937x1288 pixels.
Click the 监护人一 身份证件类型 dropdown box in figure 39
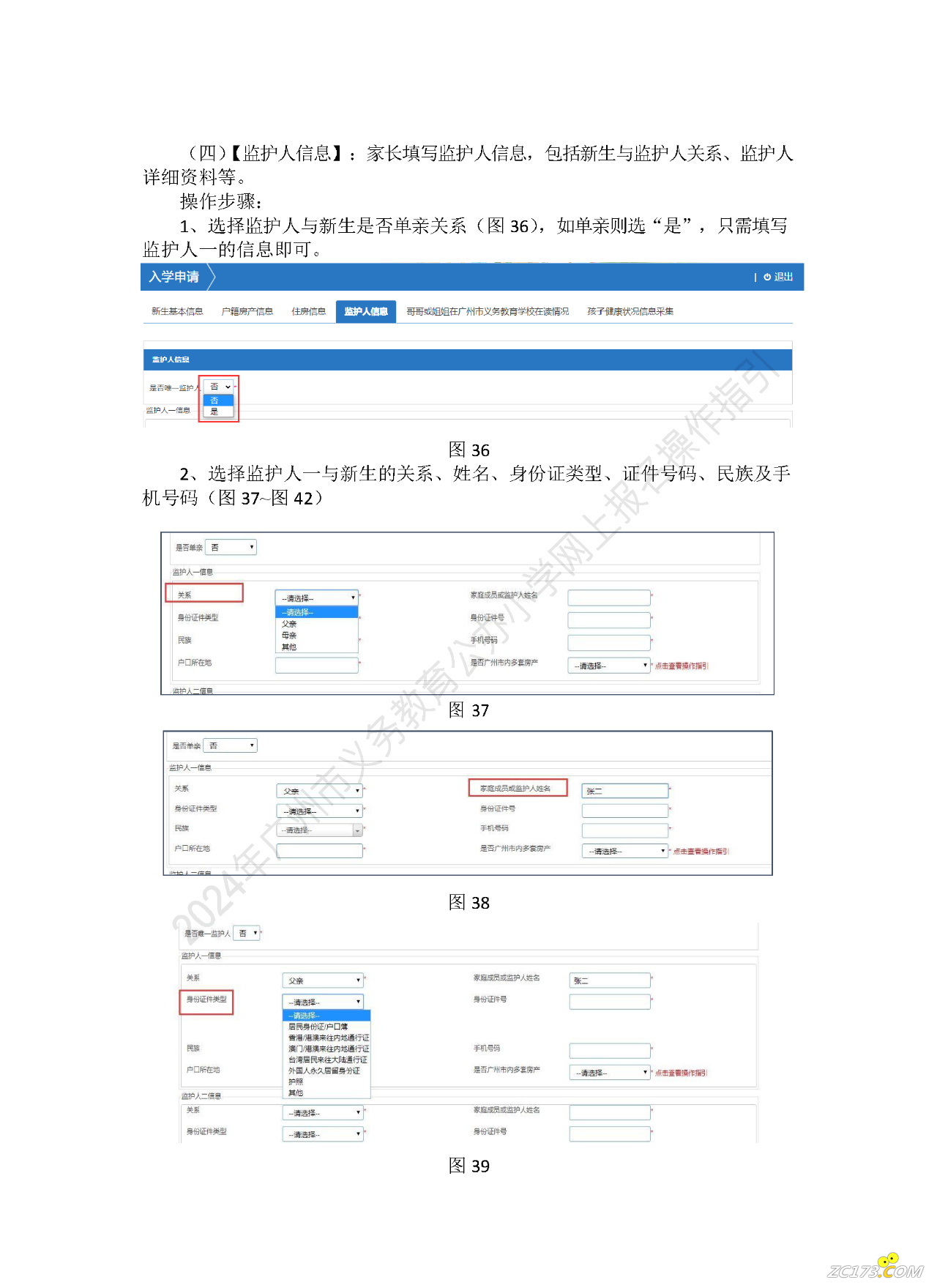(x=323, y=1002)
